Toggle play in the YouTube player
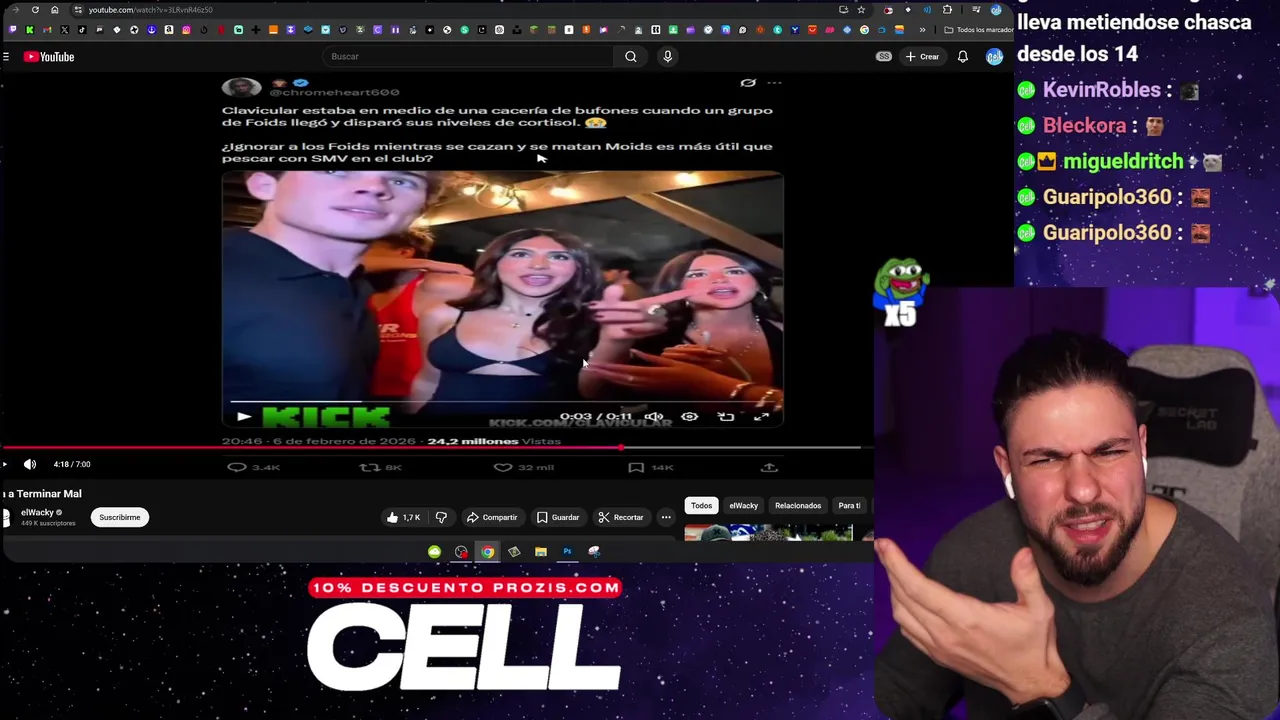Image resolution: width=1280 pixels, height=720 pixels. [x=5, y=464]
